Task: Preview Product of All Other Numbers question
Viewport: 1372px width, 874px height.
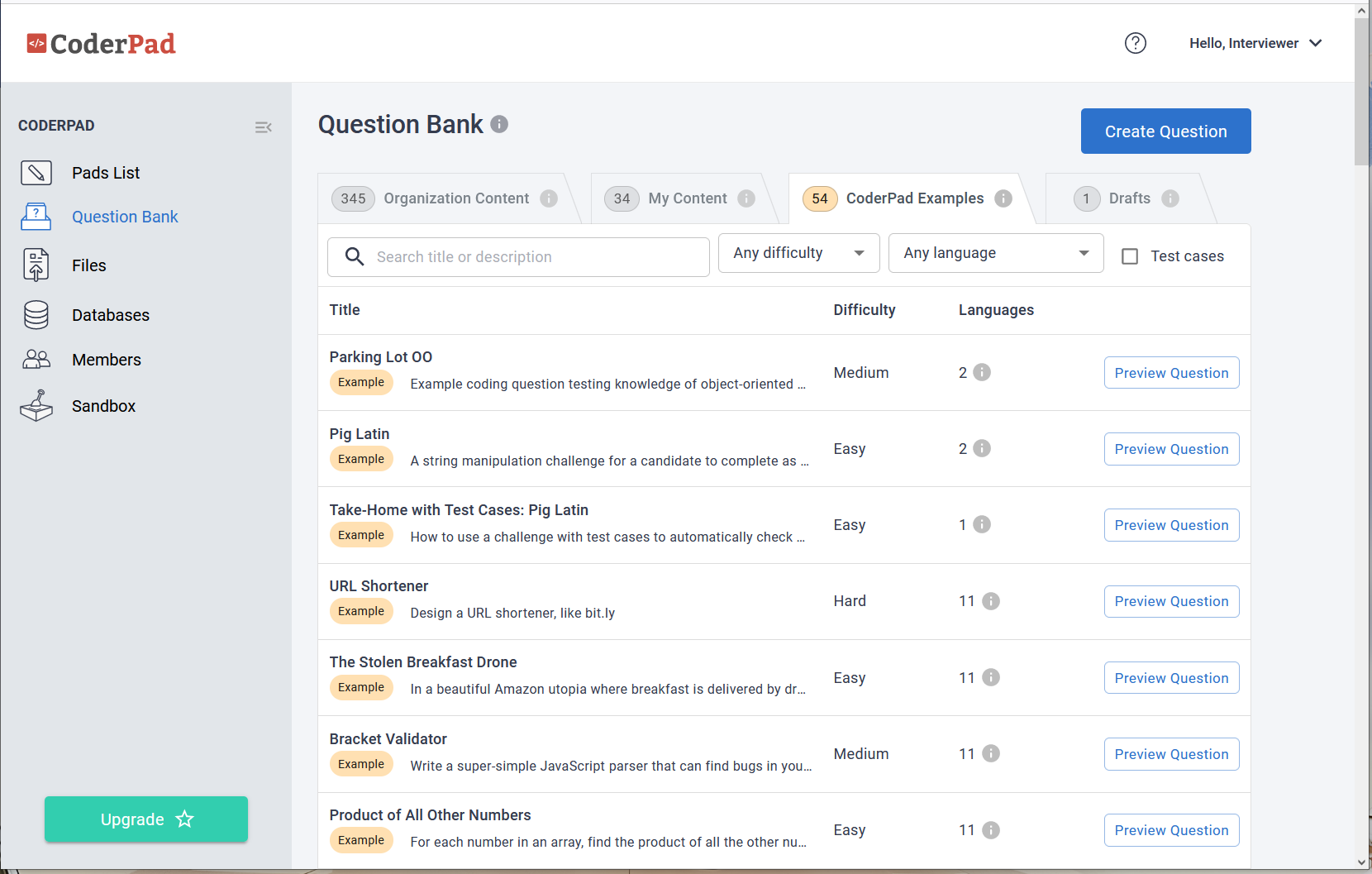Action: tap(1171, 830)
